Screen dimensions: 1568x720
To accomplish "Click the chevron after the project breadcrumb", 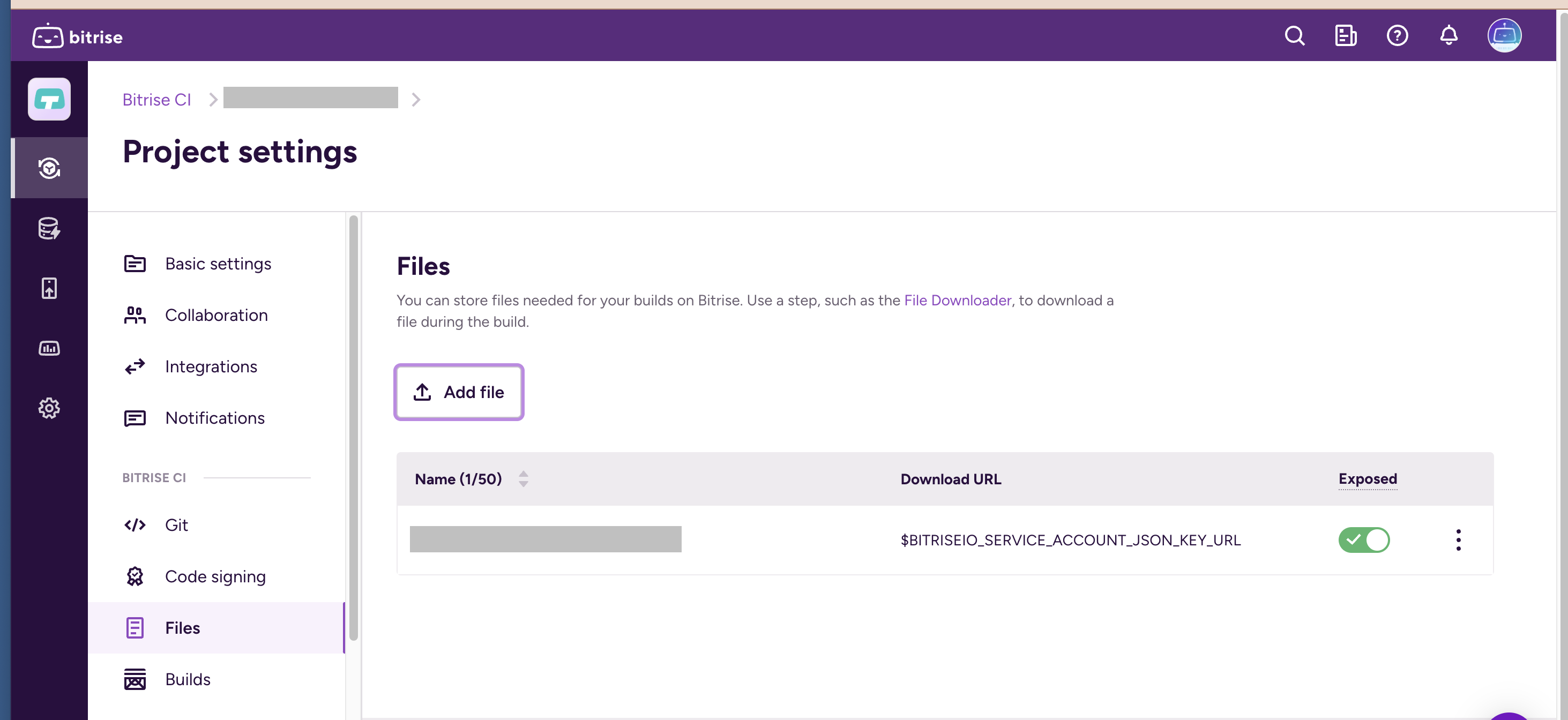I will 416,100.
